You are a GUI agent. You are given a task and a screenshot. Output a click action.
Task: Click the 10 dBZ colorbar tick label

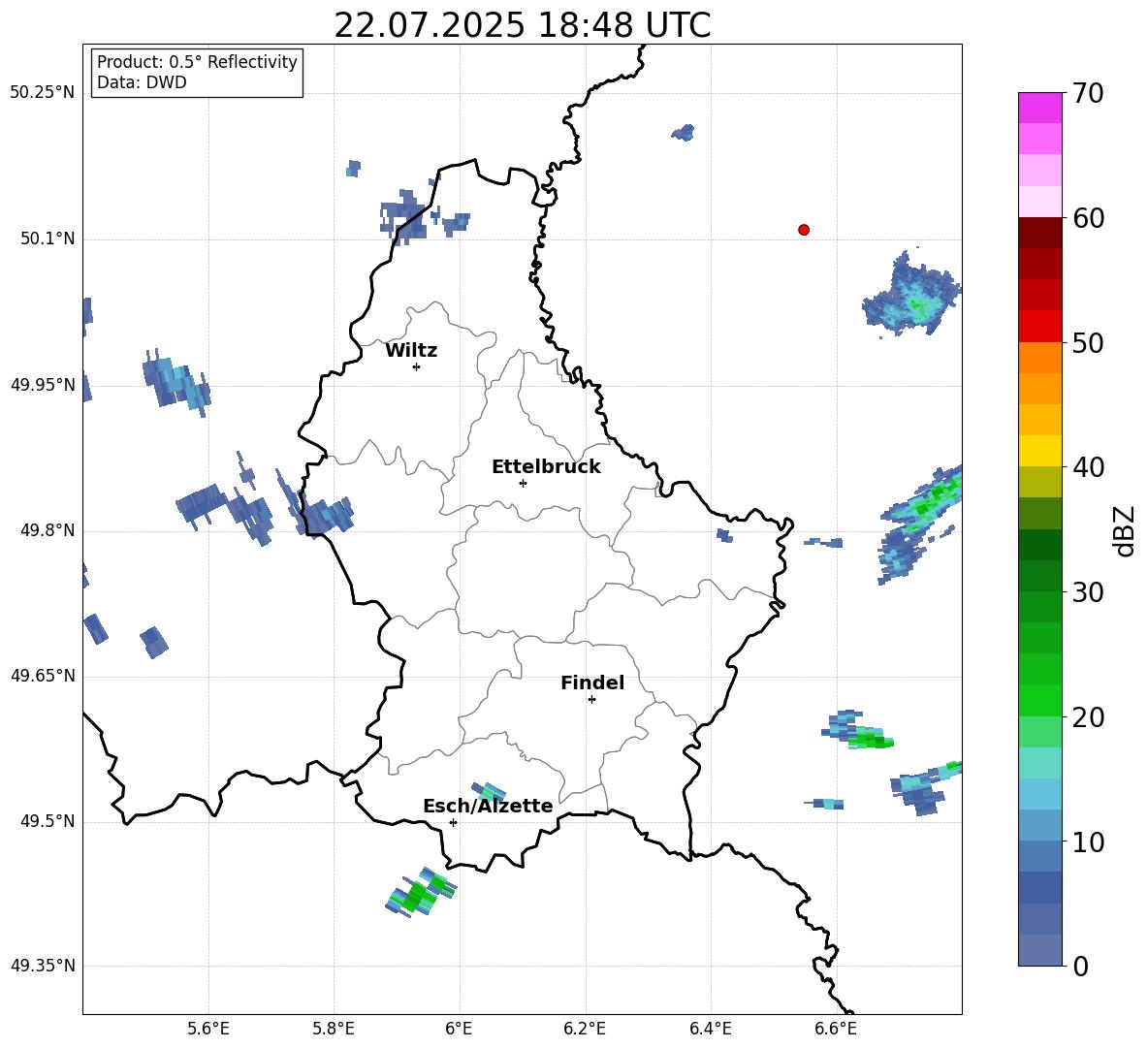pos(1088,842)
